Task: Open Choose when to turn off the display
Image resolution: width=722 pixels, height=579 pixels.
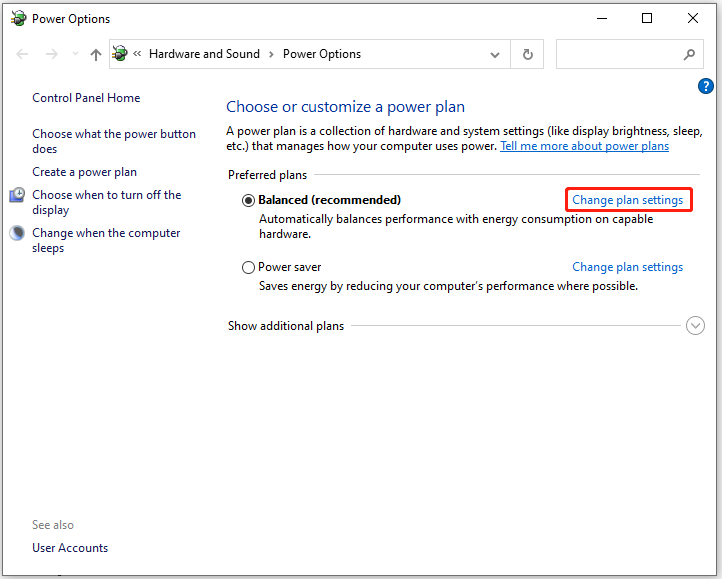Action: coord(106,202)
